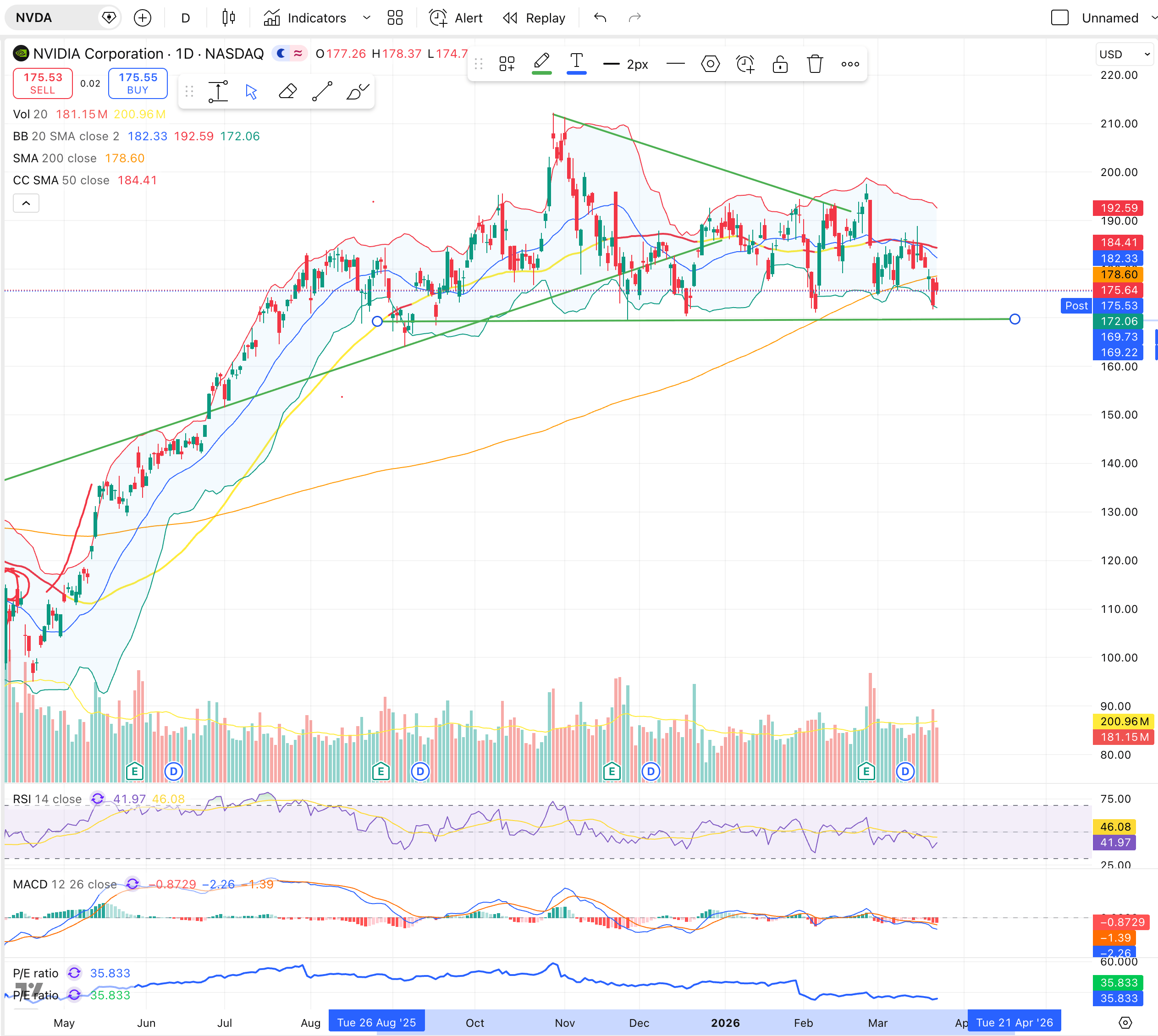Open the layout templates grid icon
1158x1036 pixels.
coord(395,17)
